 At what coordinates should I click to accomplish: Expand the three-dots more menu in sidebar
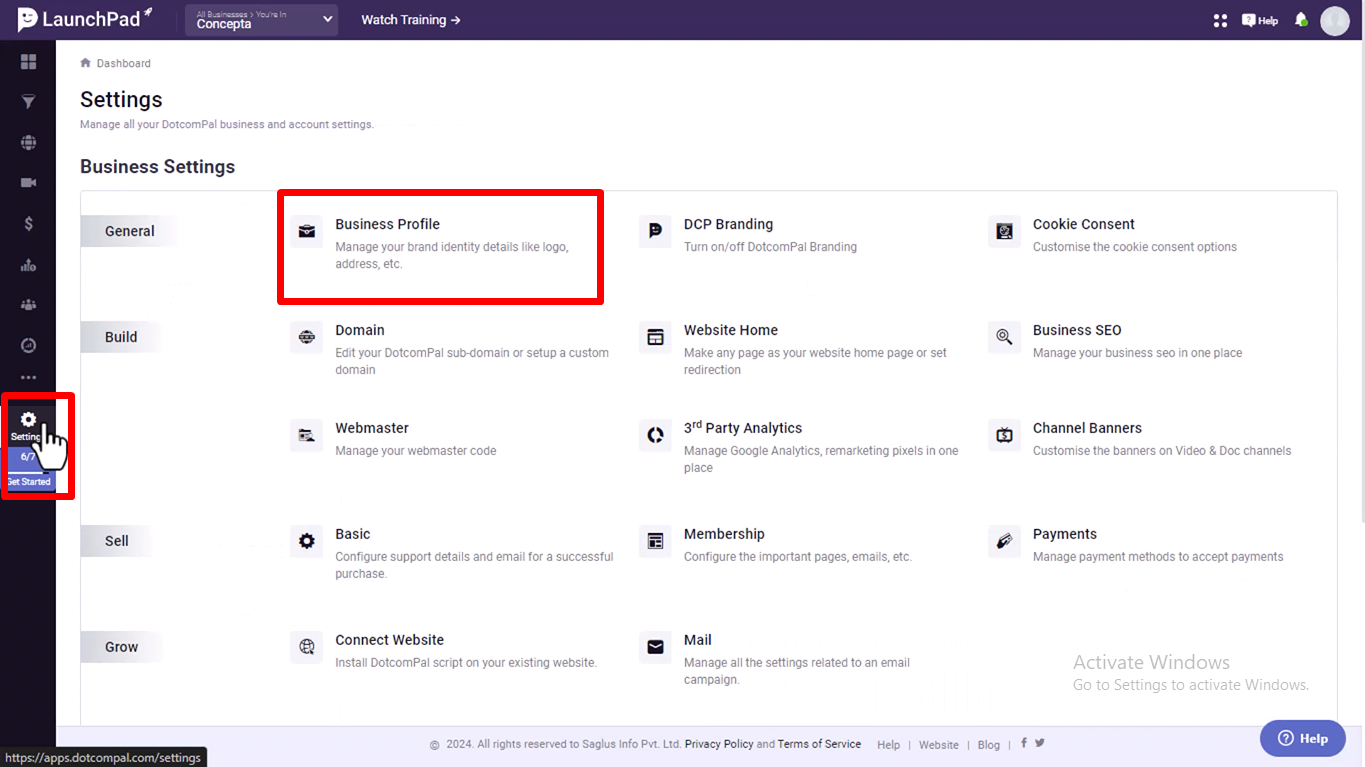coord(28,378)
